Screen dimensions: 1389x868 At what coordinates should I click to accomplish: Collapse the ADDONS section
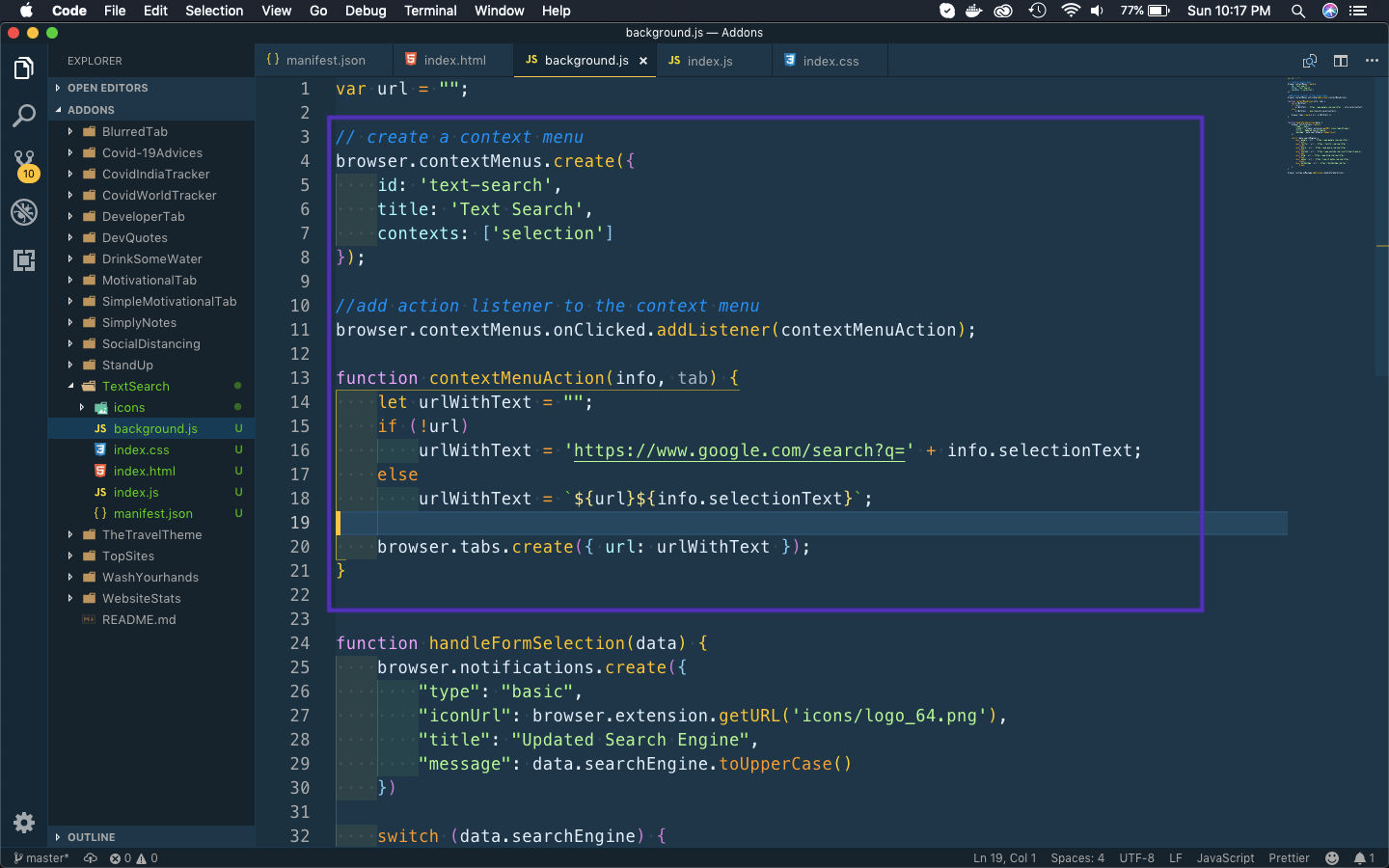151,110
